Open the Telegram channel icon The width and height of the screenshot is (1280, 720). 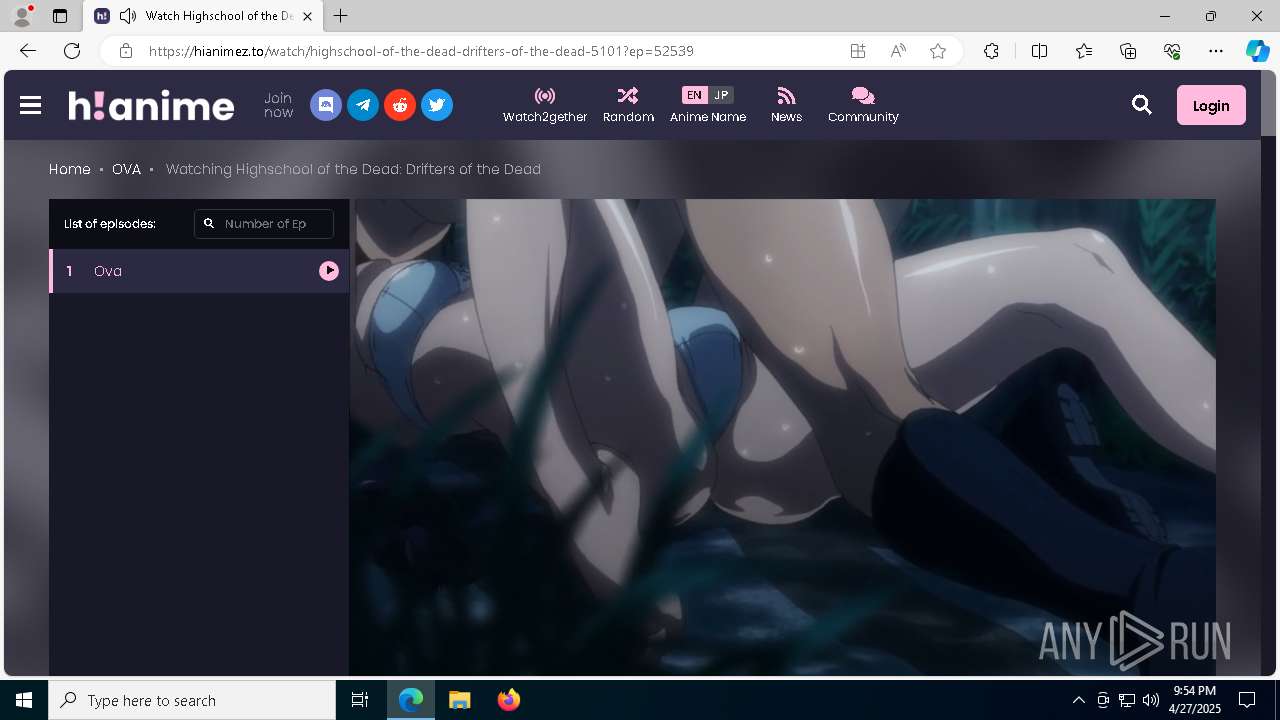(363, 105)
